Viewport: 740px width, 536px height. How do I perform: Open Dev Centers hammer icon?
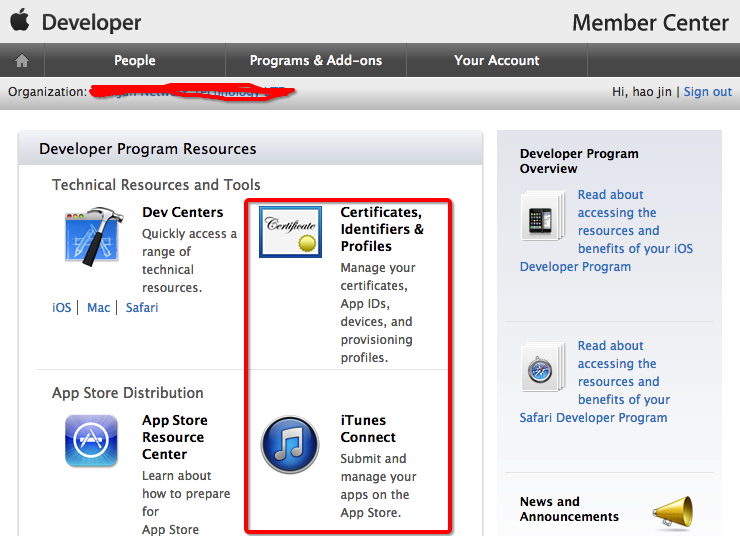(93, 236)
